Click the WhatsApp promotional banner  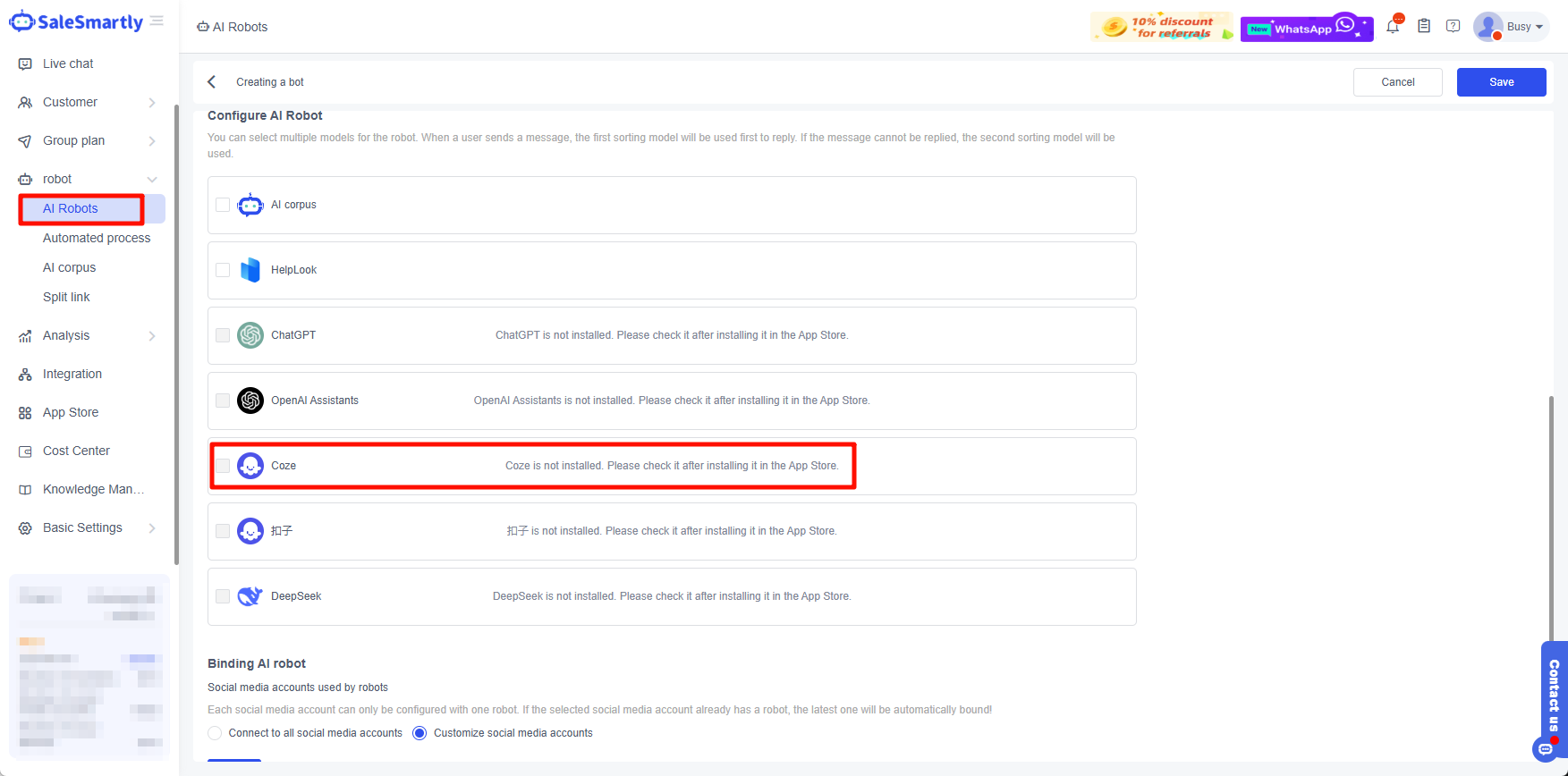click(1306, 28)
